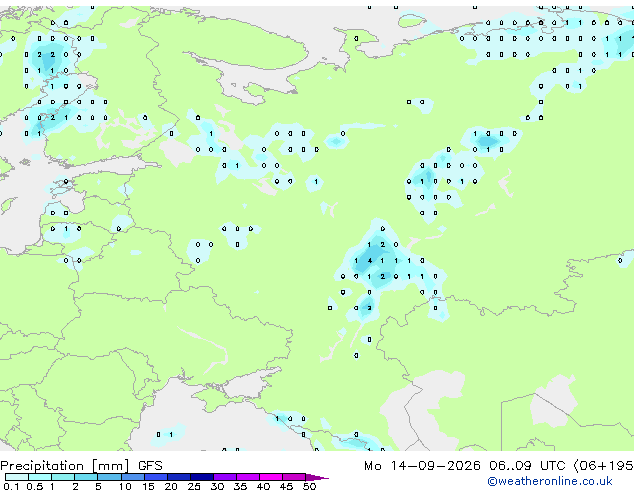This screenshot has height=490, width=634.
Task: Click the Mo 14-09-2026 forecast date label
Action: (x=422, y=466)
